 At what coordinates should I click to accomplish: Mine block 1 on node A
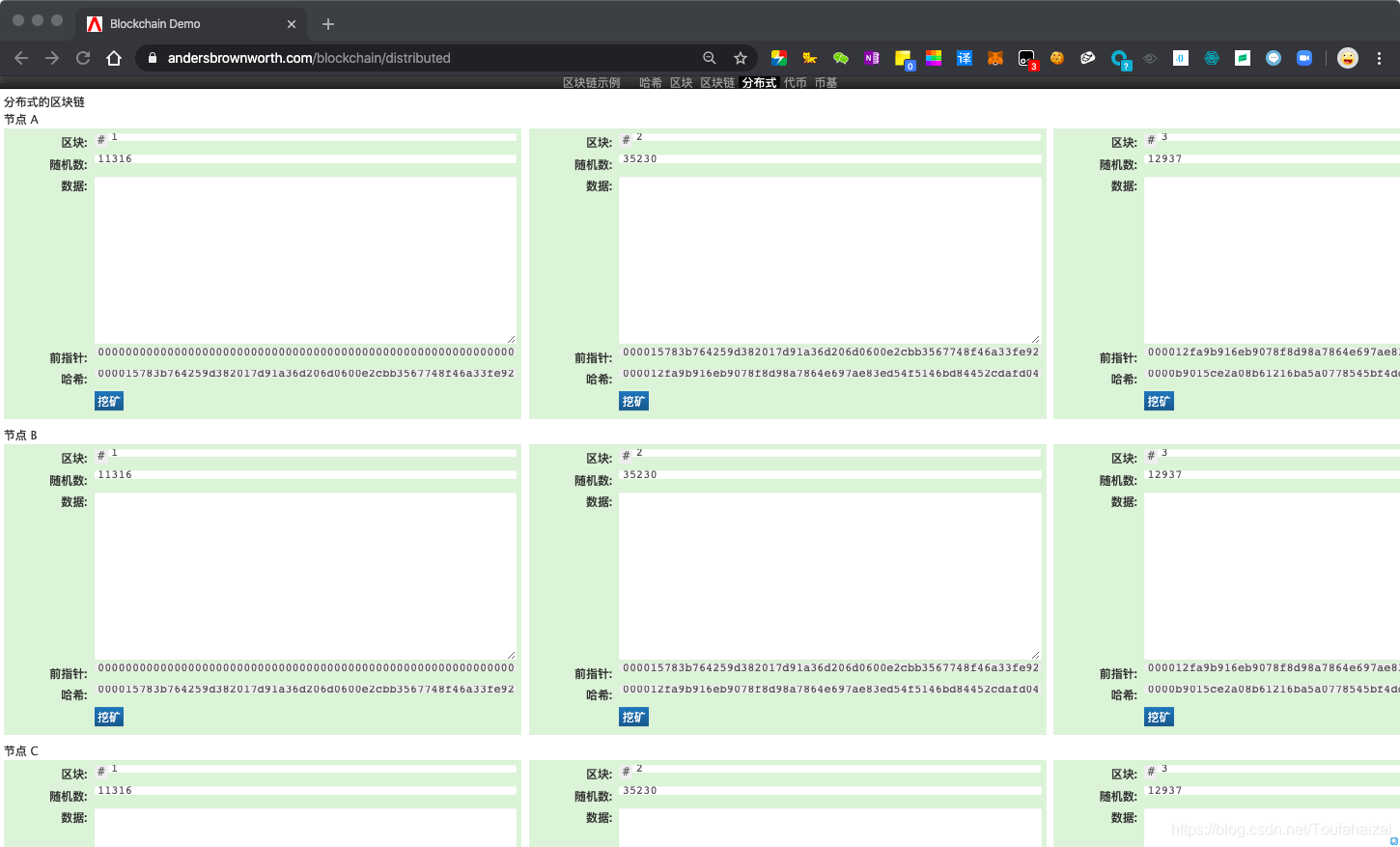point(109,401)
